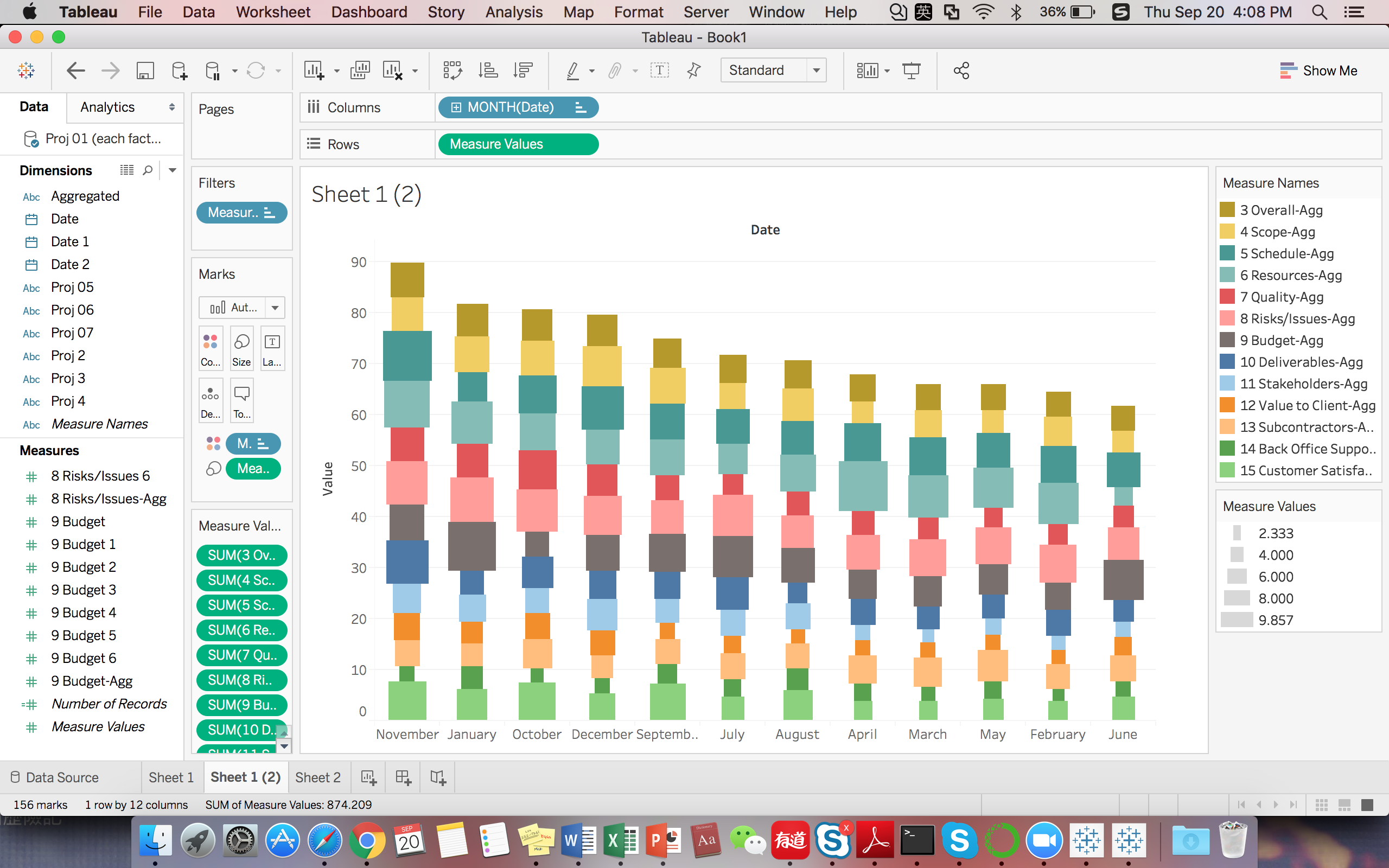Image resolution: width=1389 pixels, height=868 pixels.
Task: Click the Share workbook icon
Action: 961,71
